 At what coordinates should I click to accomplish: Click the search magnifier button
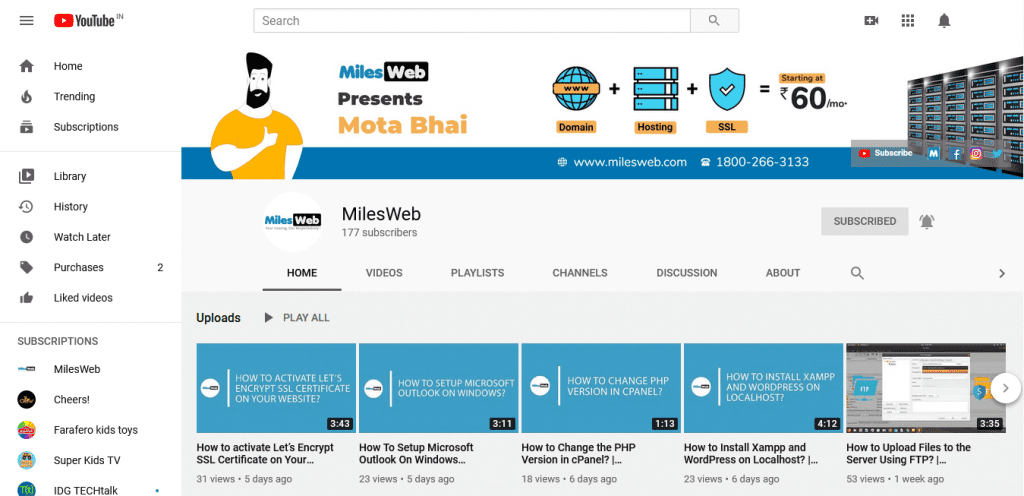(x=714, y=21)
